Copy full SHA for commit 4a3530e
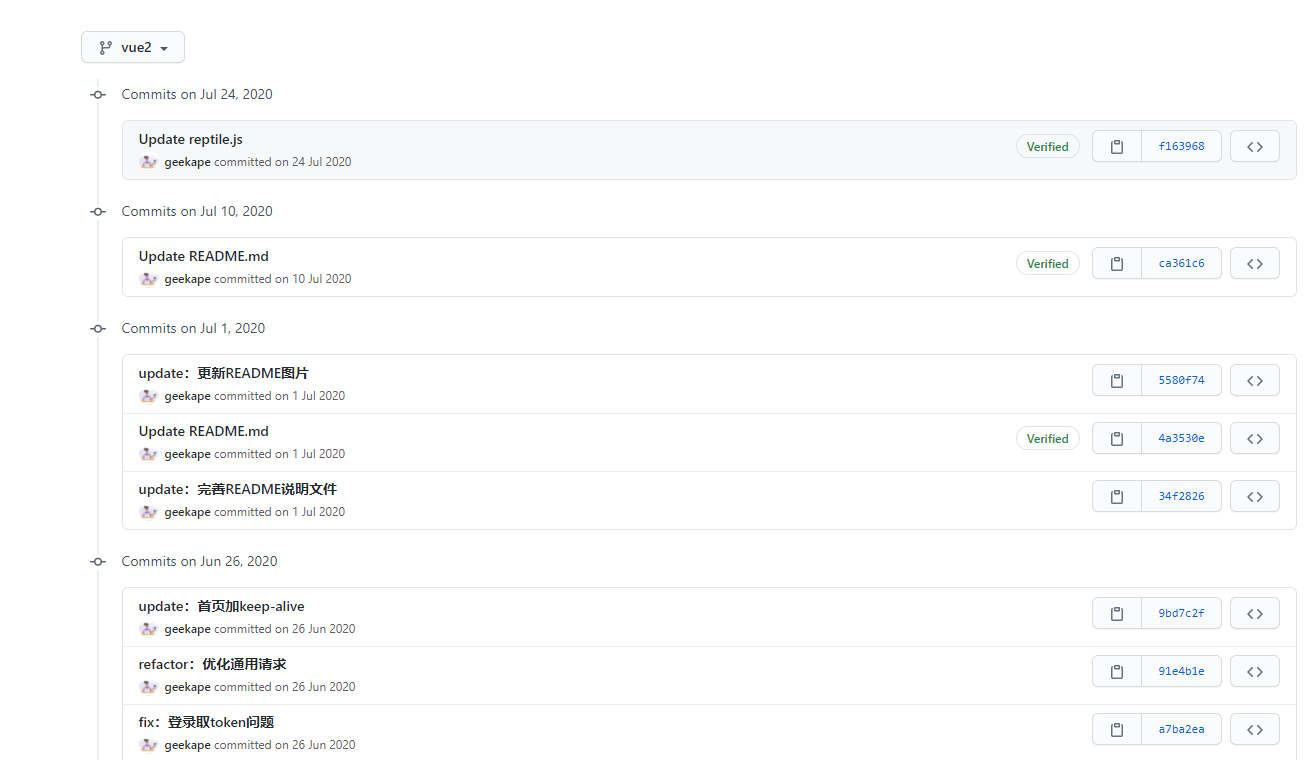This screenshot has height=760, width=1315. coord(1117,438)
